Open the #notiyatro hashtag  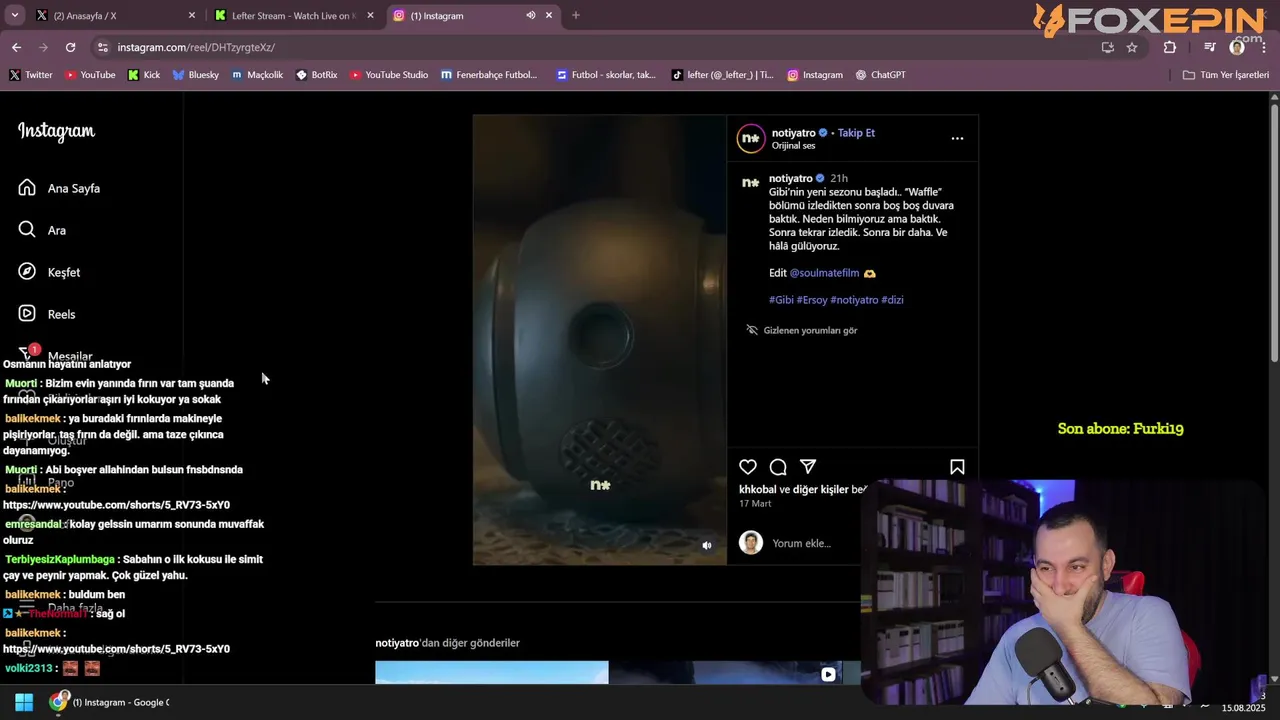coord(854,300)
